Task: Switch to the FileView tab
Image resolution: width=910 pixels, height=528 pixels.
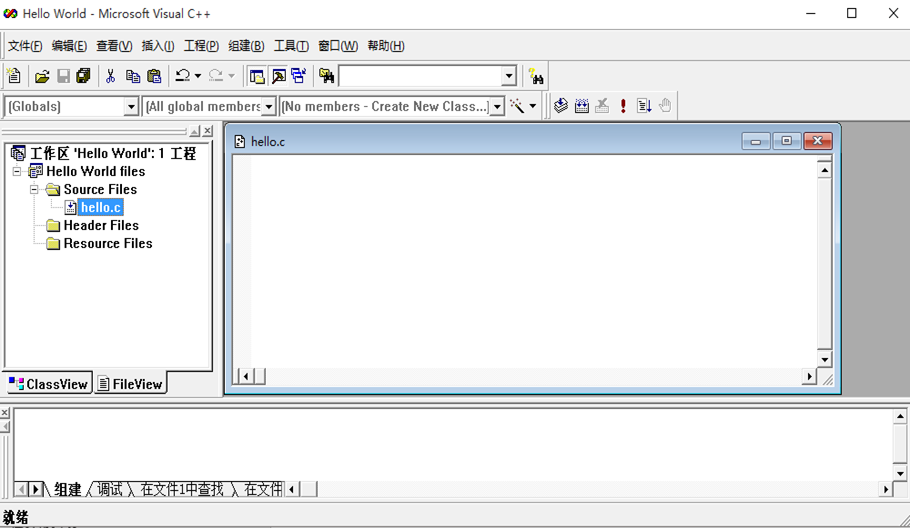Action: coord(131,384)
